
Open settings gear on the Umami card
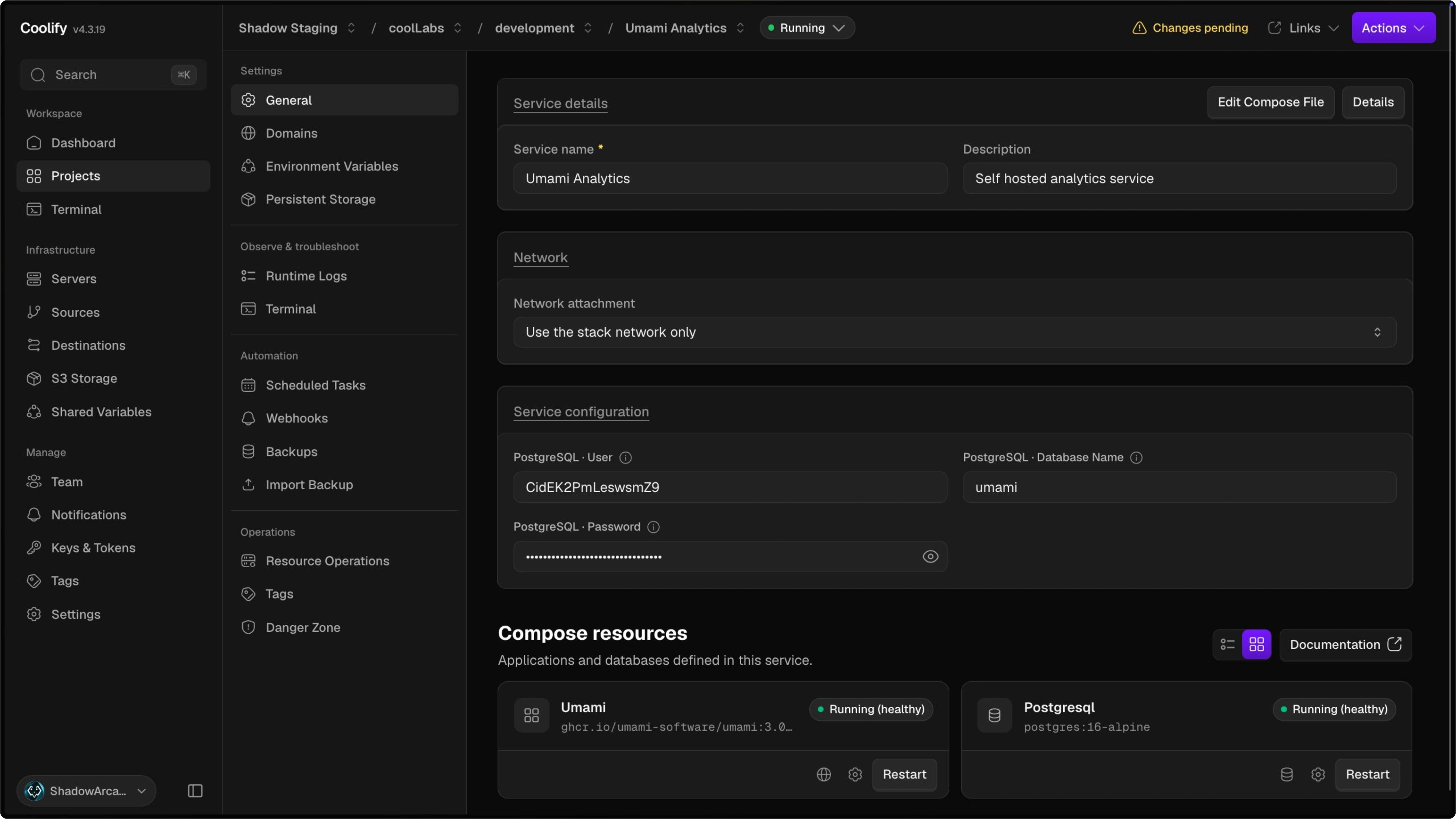pos(855,774)
